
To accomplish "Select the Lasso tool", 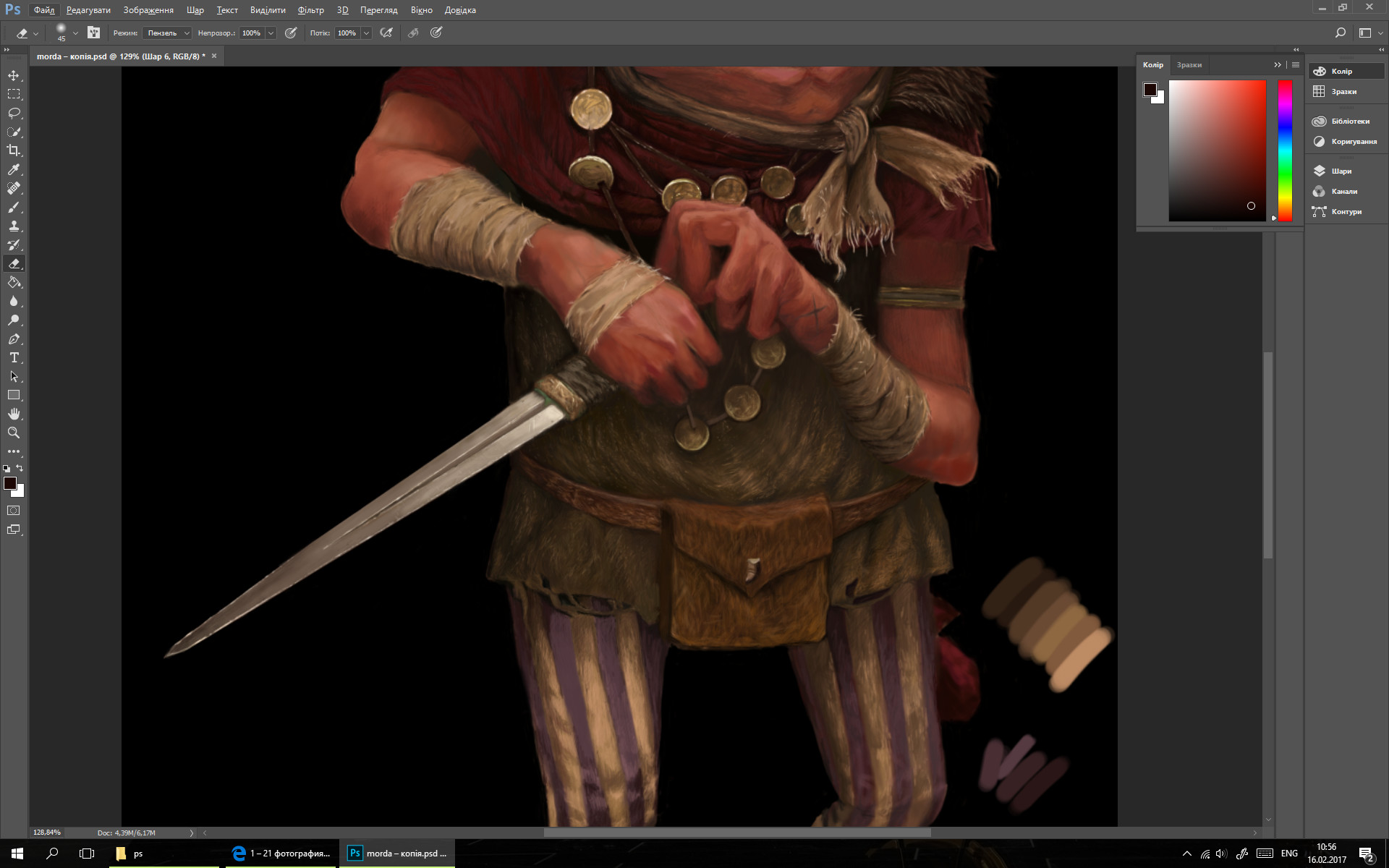I will (x=14, y=113).
